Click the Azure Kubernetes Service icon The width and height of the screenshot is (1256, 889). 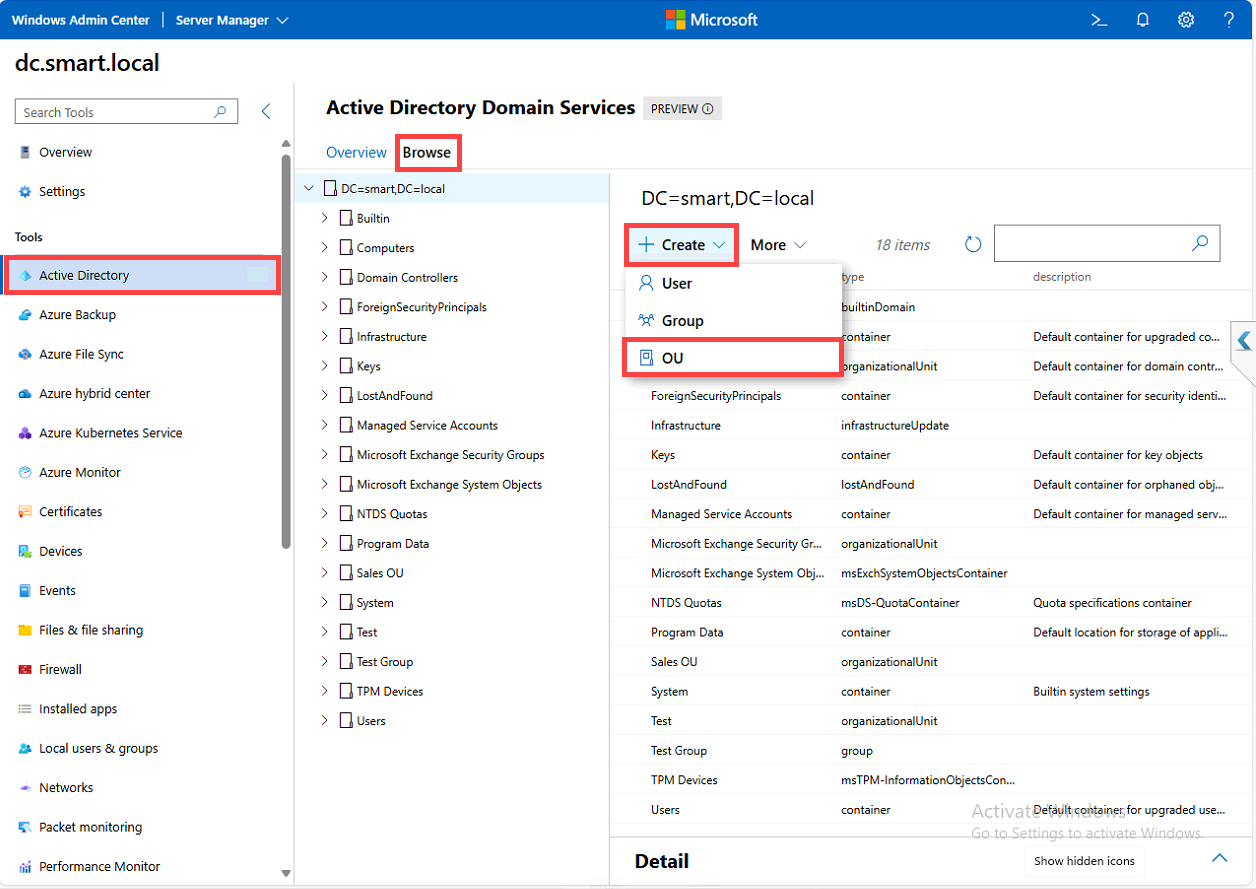click(x=25, y=433)
